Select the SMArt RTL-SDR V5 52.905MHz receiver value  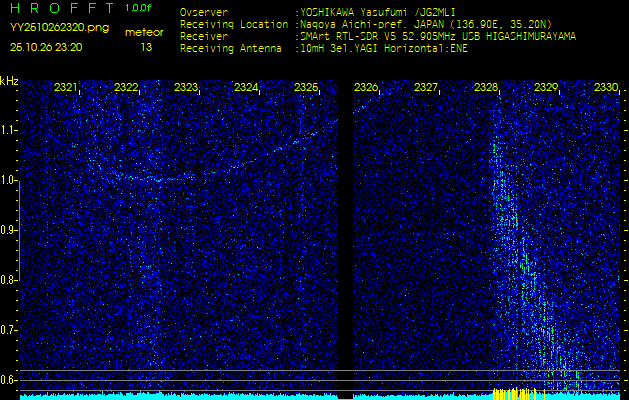click(x=438, y=37)
